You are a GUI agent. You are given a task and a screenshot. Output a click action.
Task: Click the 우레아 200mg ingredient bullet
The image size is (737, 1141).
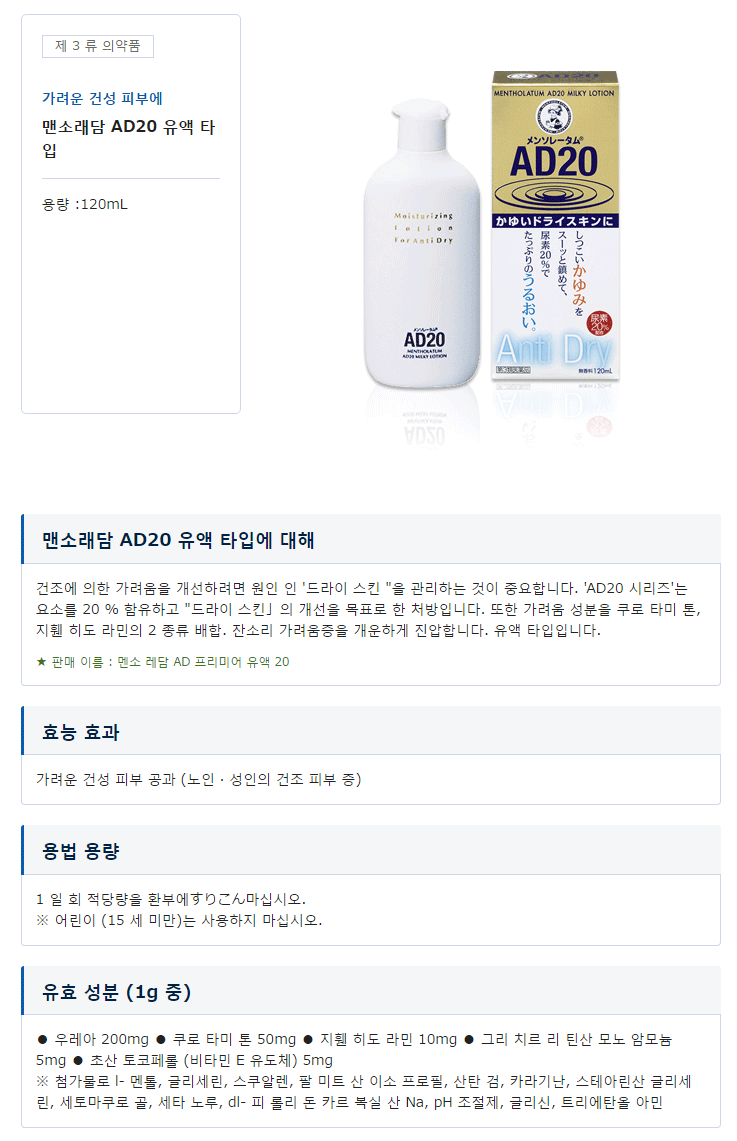(93, 1039)
